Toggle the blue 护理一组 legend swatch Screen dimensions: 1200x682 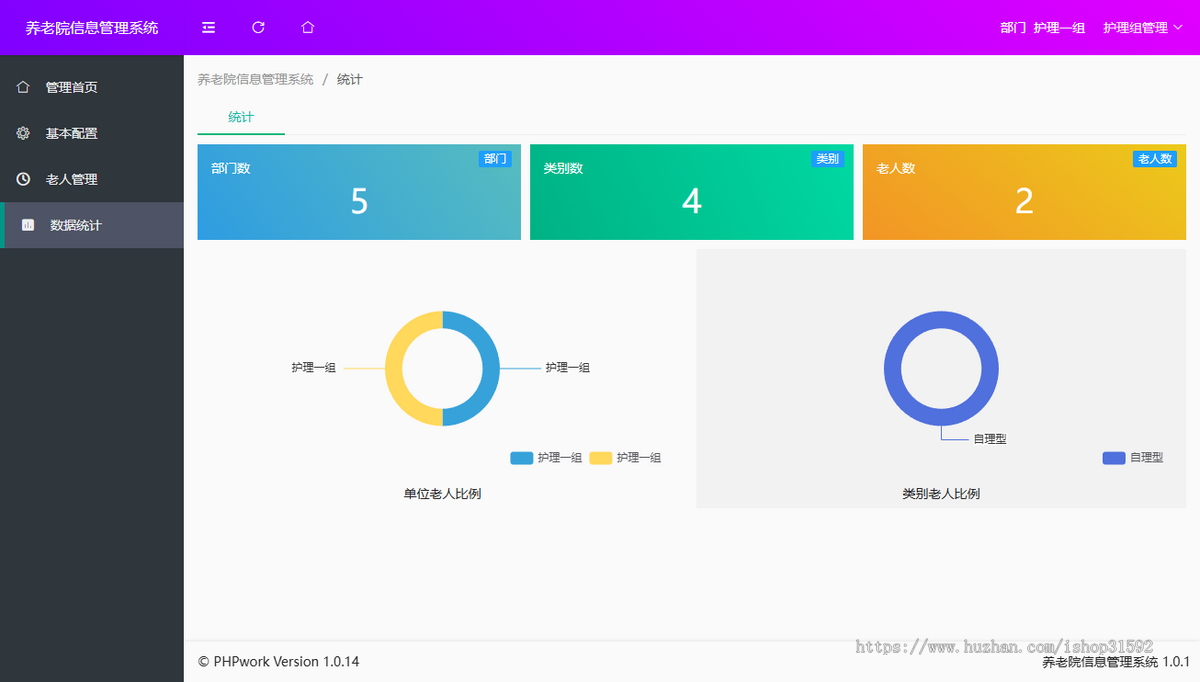click(521, 458)
